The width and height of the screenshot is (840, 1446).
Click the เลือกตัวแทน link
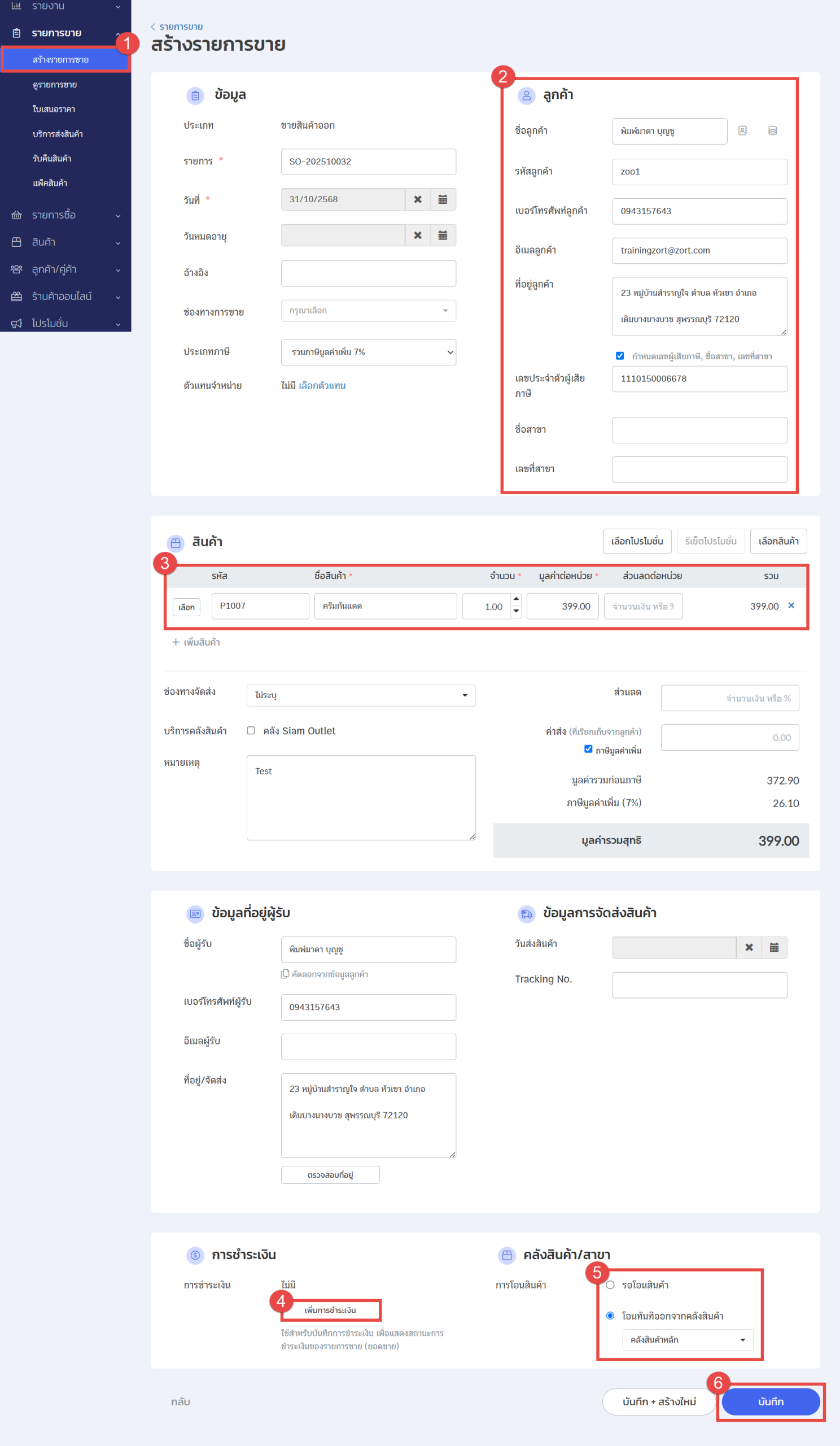click(322, 386)
